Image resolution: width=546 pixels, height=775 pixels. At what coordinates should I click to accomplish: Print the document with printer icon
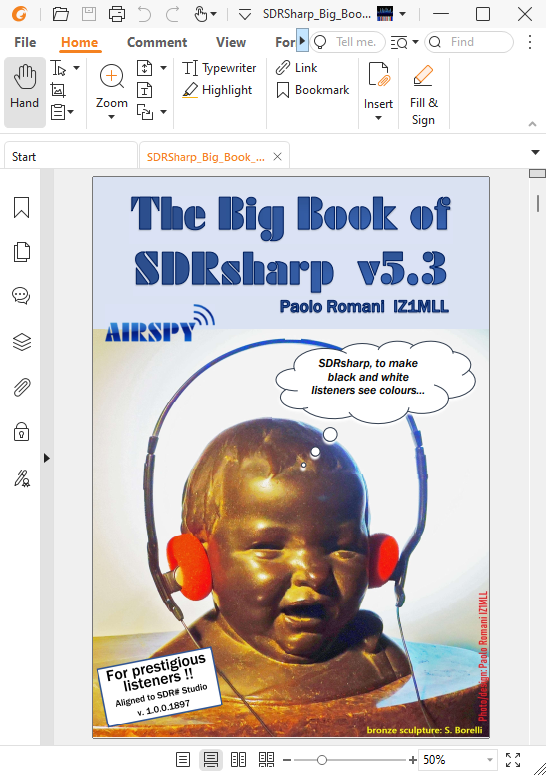click(117, 14)
